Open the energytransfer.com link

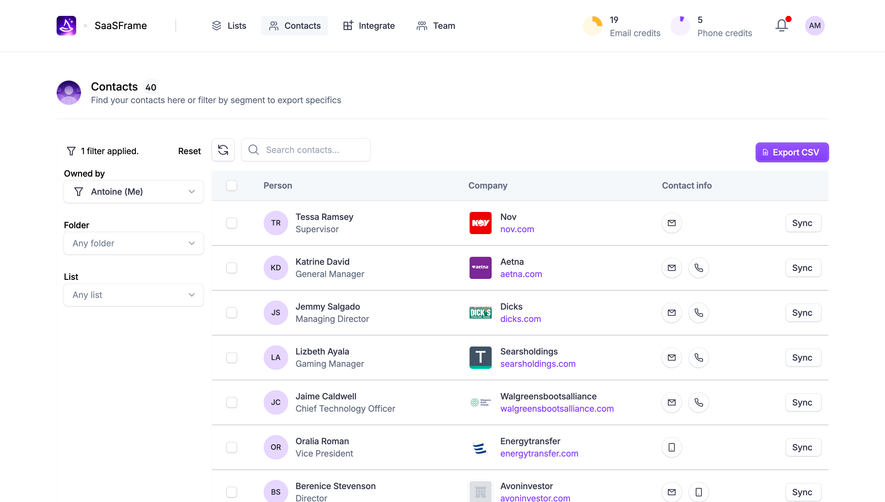[x=539, y=453]
